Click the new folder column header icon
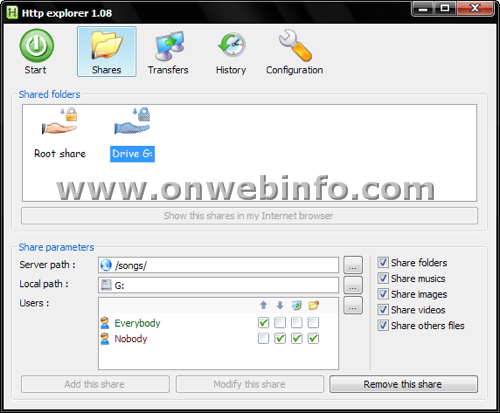The width and height of the screenshot is (500, 413). tap(313, 305)
